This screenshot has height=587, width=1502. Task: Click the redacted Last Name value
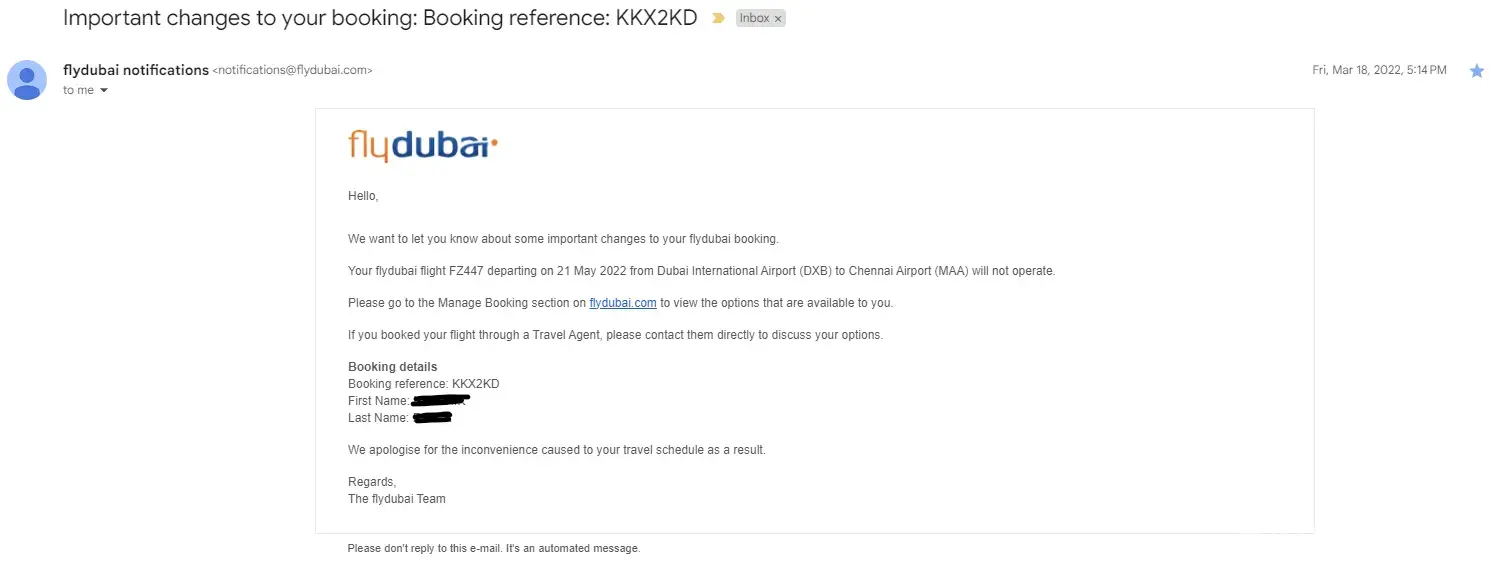pos(432,418)
